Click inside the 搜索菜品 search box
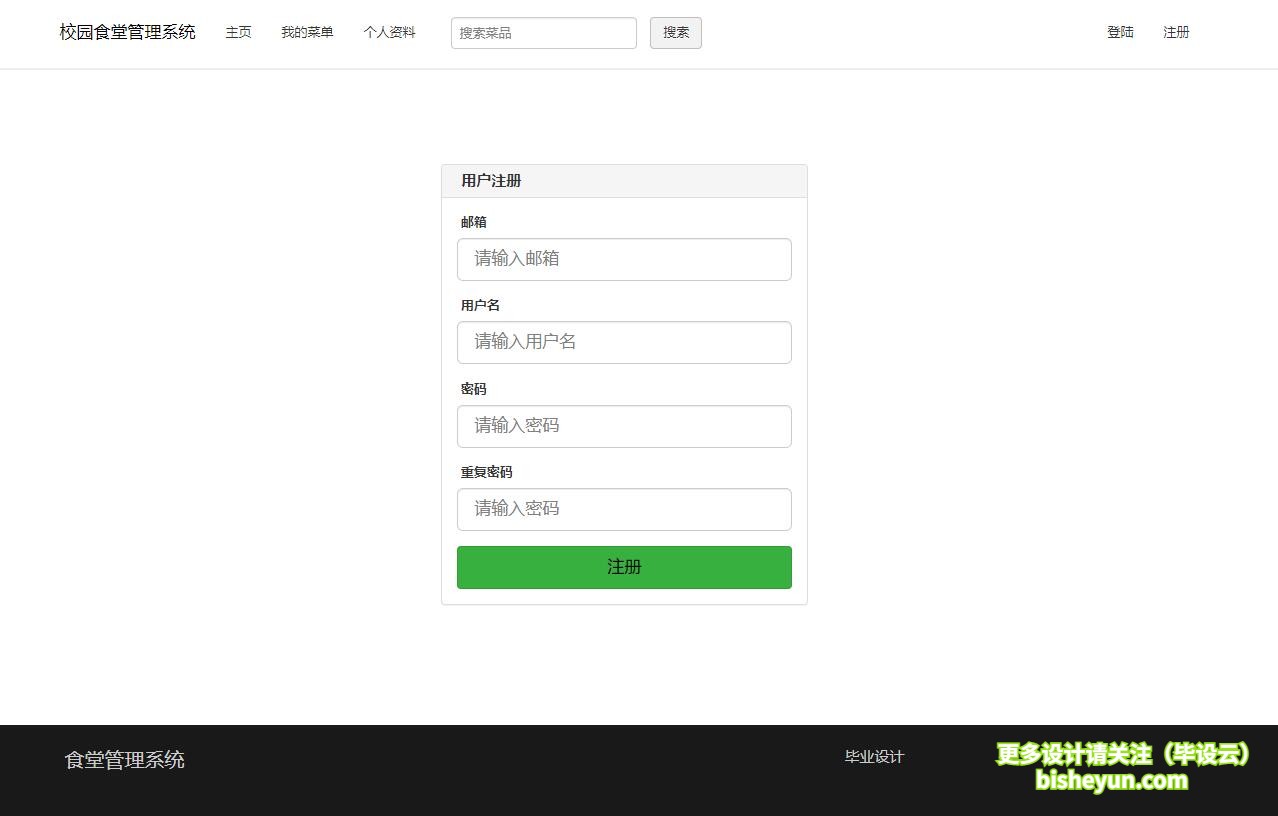This screenshot has height=816, width=1278. pyautogui.click(x=543, y=33)
